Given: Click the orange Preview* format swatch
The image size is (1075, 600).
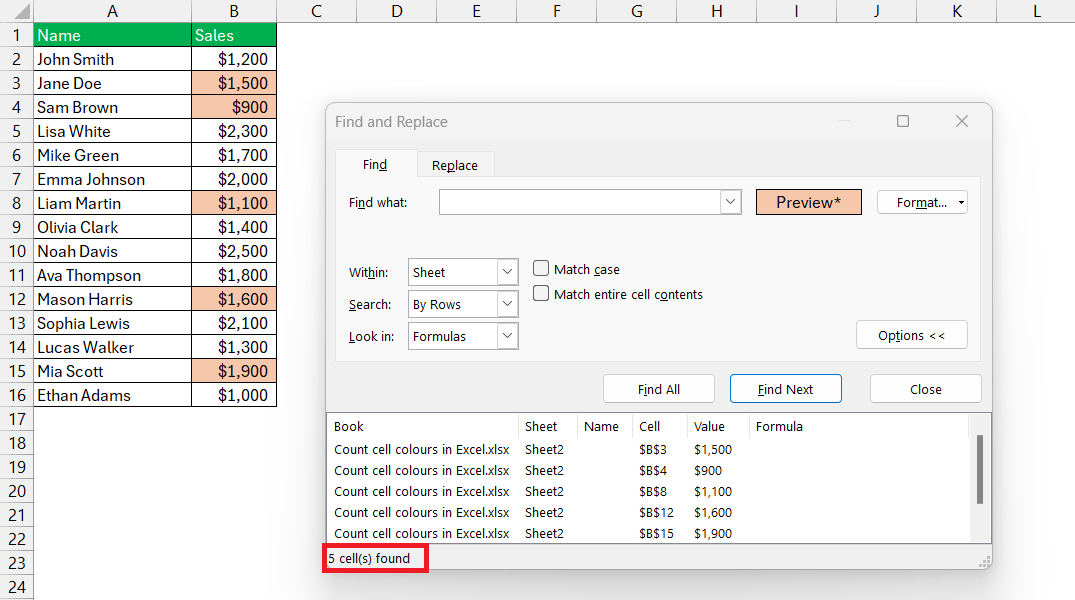Looking at the screenshot, I should point(809,202).
